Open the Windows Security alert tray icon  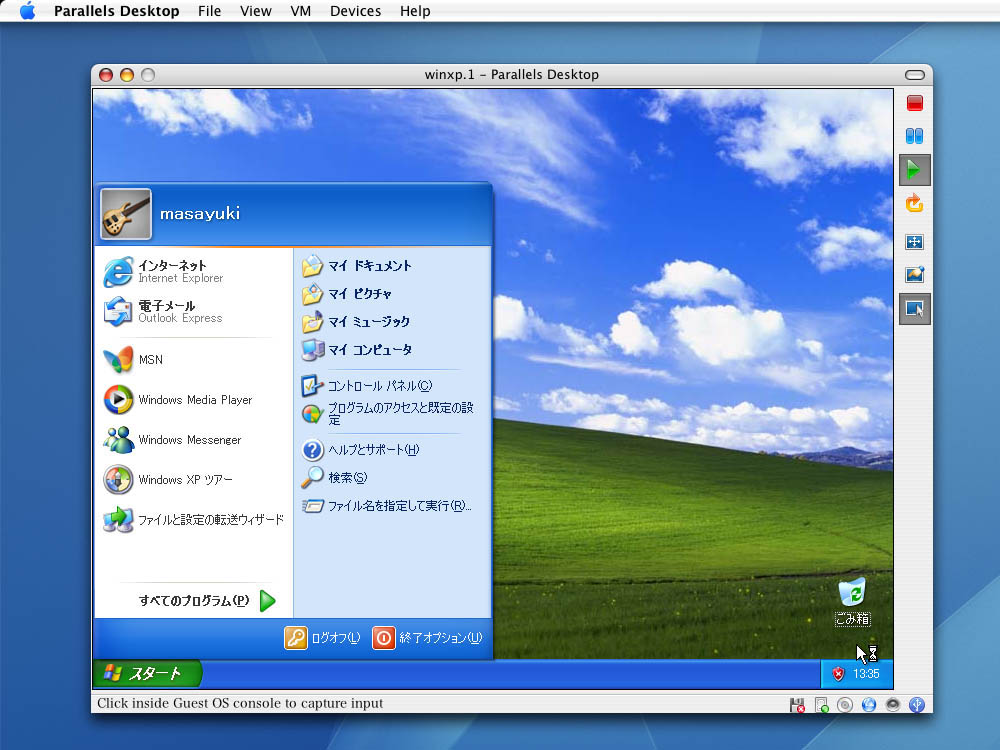837,674
